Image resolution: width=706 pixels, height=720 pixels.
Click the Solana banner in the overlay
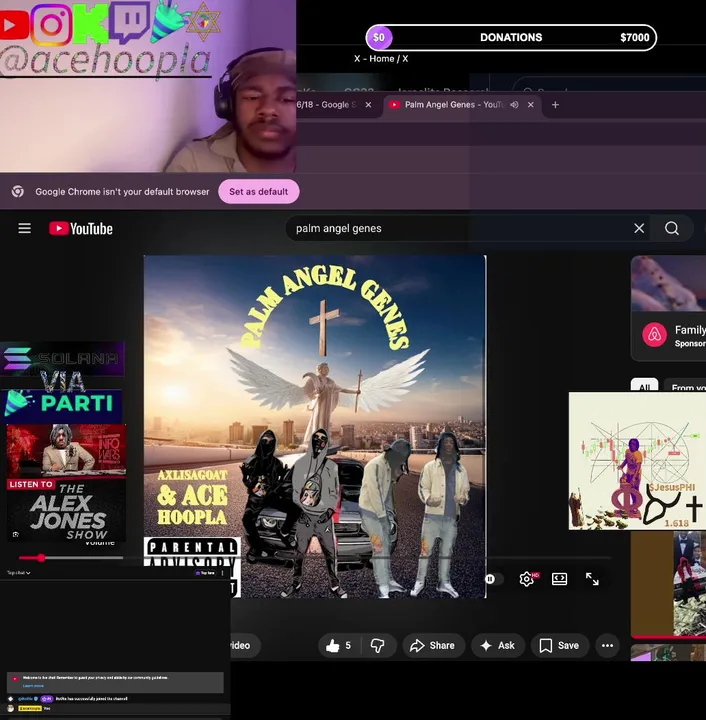click(x=62, y=358)
